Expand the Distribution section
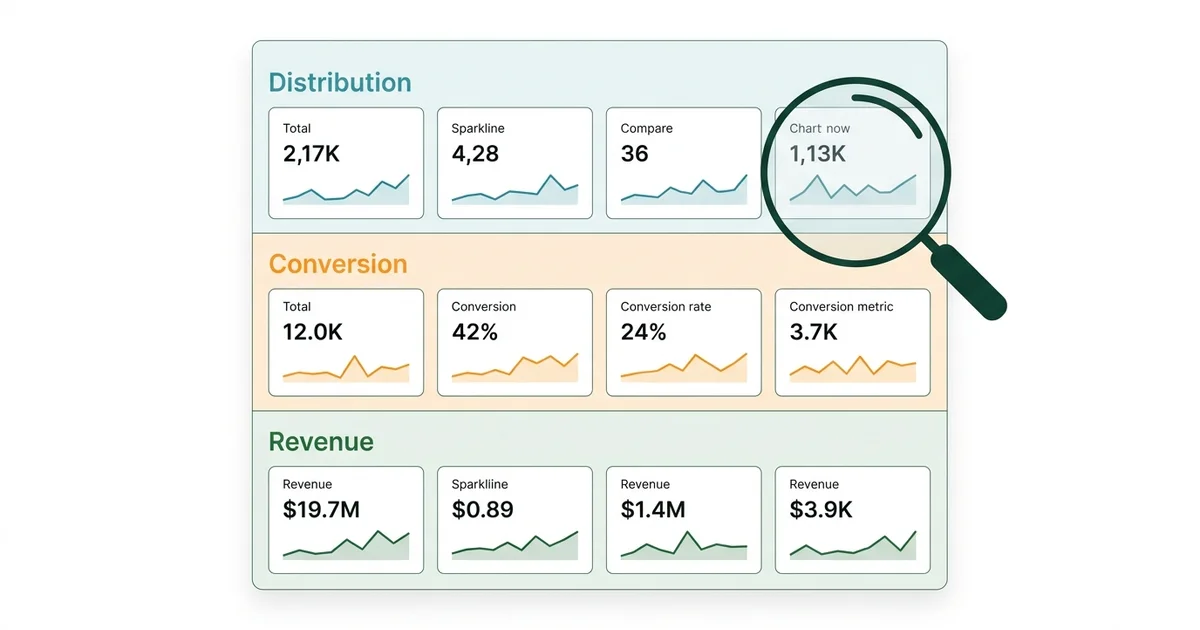 340,82
